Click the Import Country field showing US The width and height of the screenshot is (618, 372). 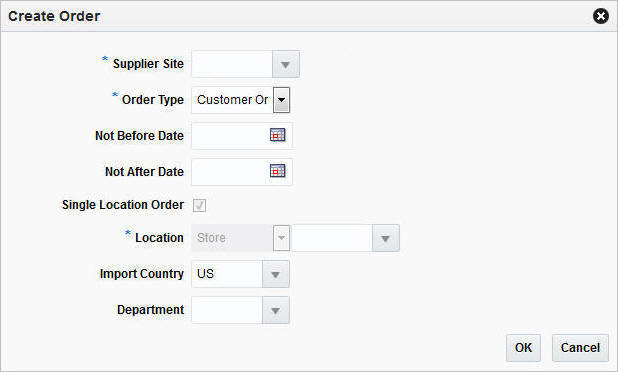(x=227, y=274)
